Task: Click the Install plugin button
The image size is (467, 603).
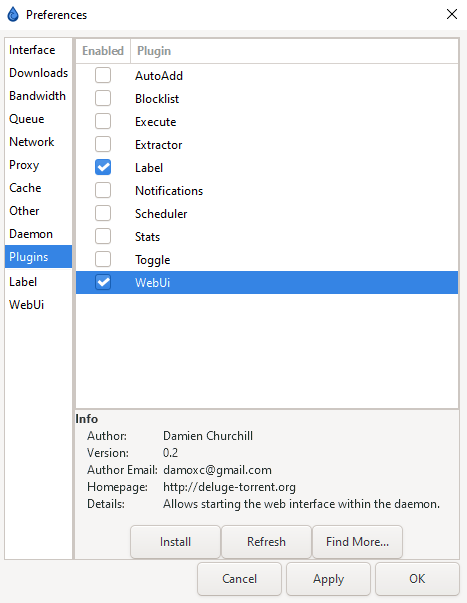Action: pos(175,541)
